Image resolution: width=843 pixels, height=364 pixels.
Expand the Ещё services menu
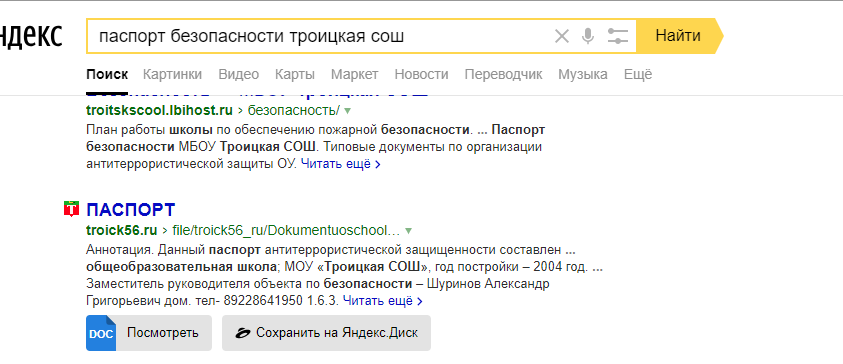point(638,74)
